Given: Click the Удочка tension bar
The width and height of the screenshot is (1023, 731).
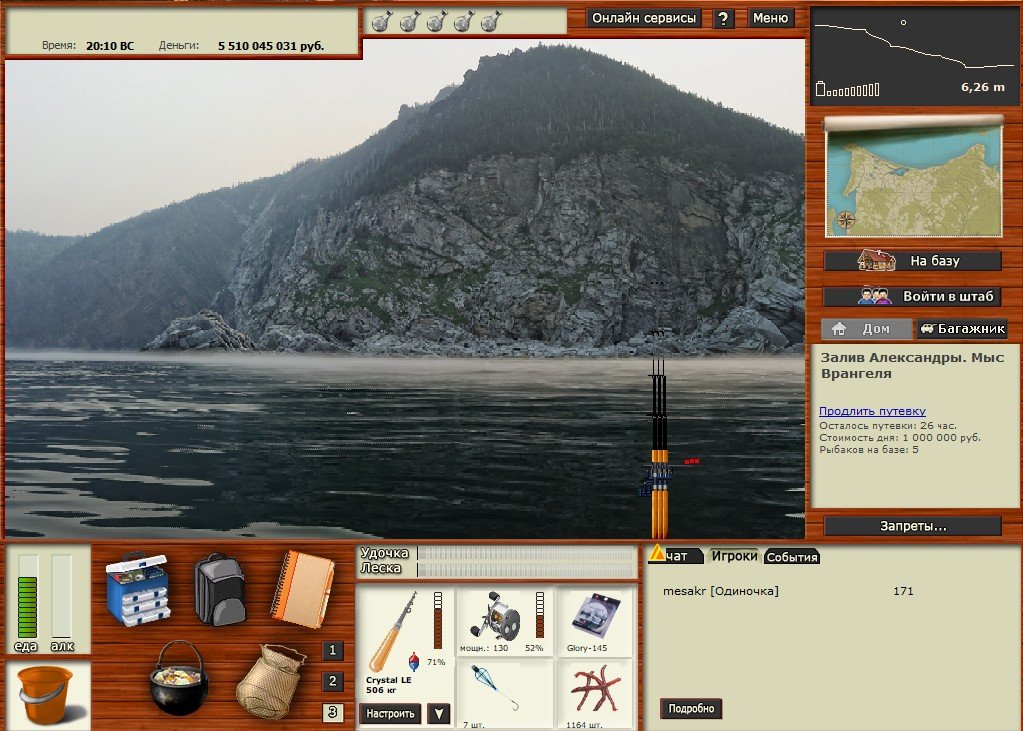Looking at the screenshot, I should [526, 553].
